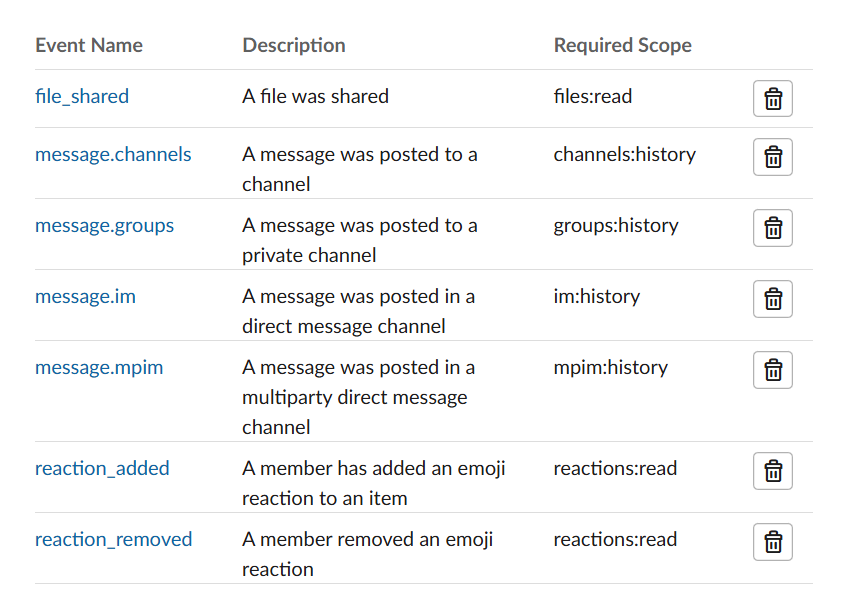This screenshot has height=600, width=848.
Task: Open the reaction_removed event link
Action: [114, 539]
